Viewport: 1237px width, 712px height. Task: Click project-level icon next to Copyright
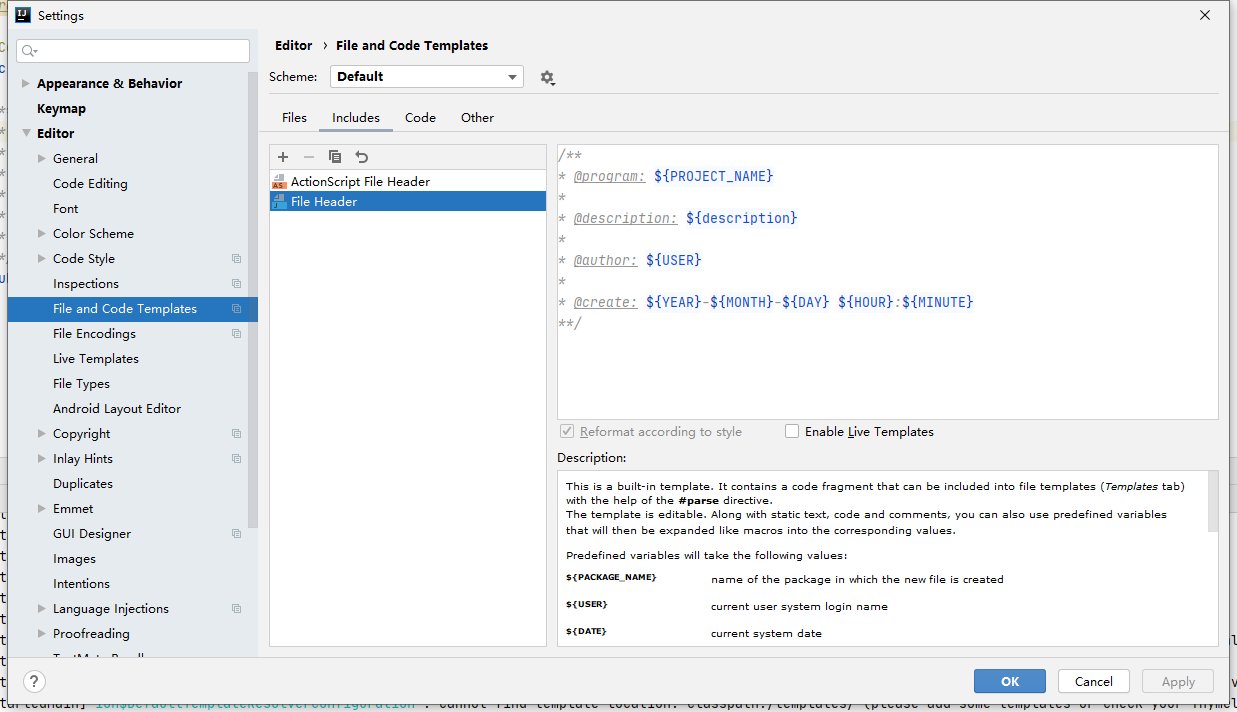tap(236, 434)
